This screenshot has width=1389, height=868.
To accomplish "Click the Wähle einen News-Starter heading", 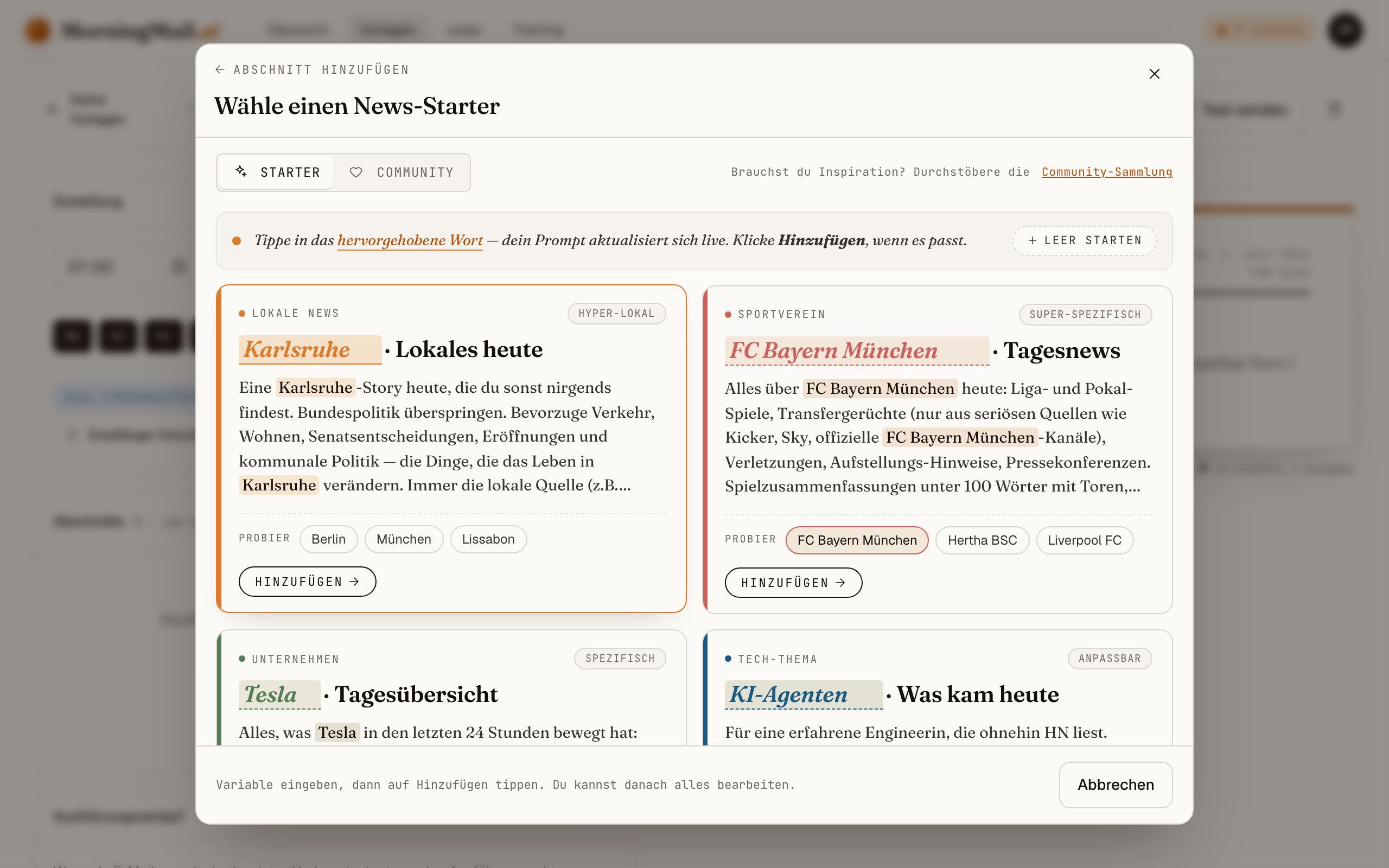I will [357, 106].
